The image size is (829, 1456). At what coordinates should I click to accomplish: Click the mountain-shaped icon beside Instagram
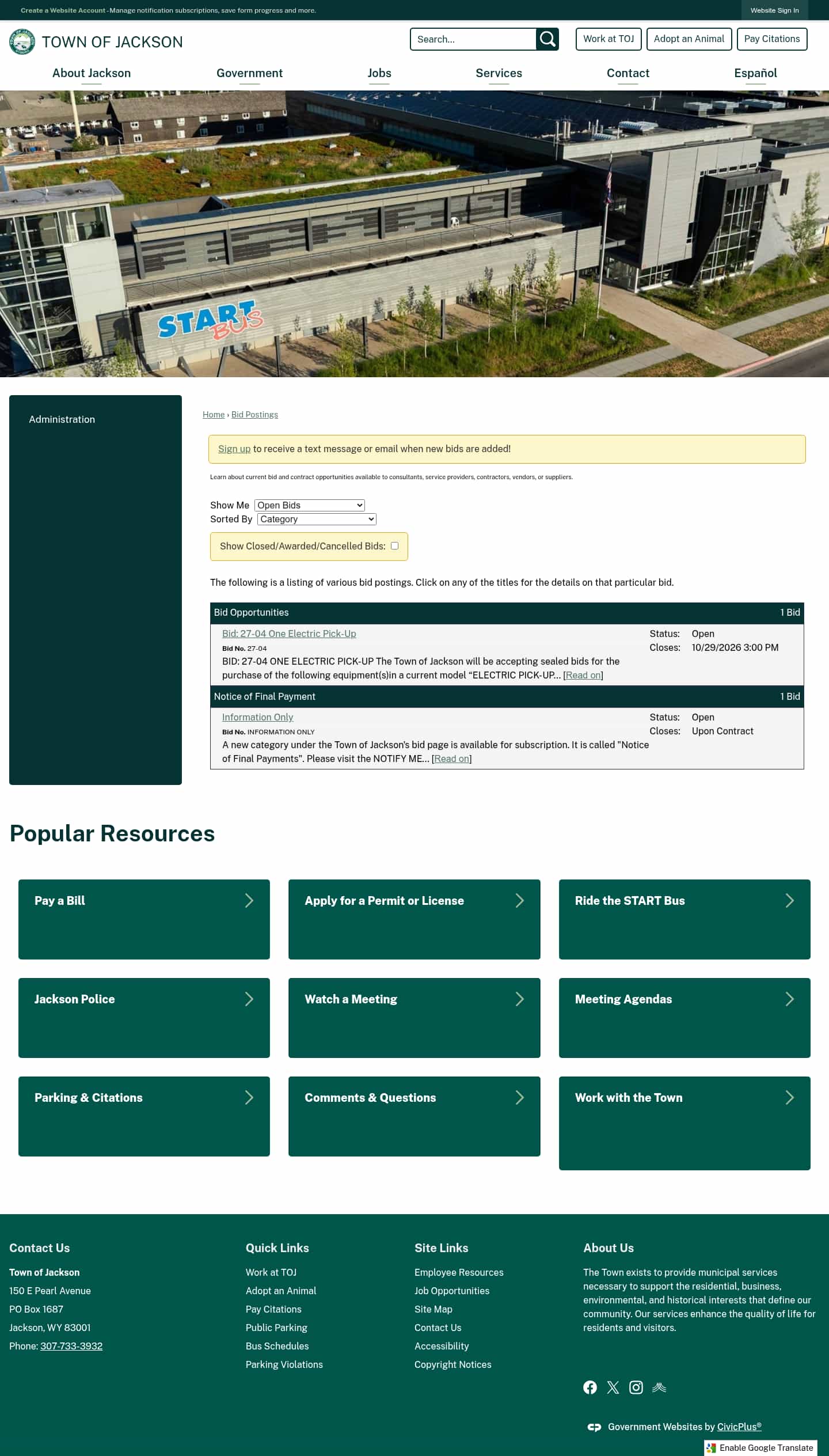click(659, 1387)
